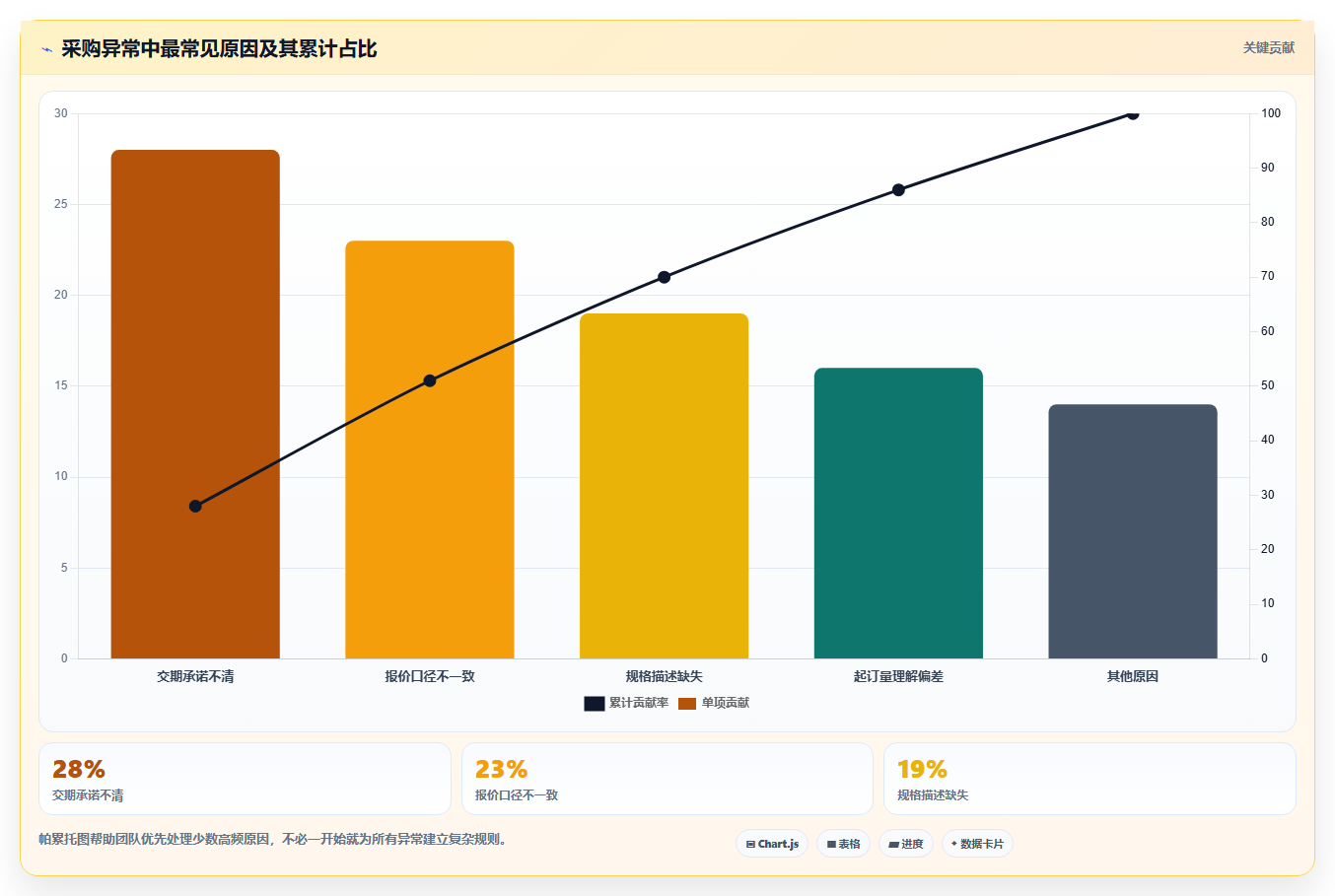Click the lightning icon beside the chart title
The width and height of the screenshot is (1335, 896).
46,49
